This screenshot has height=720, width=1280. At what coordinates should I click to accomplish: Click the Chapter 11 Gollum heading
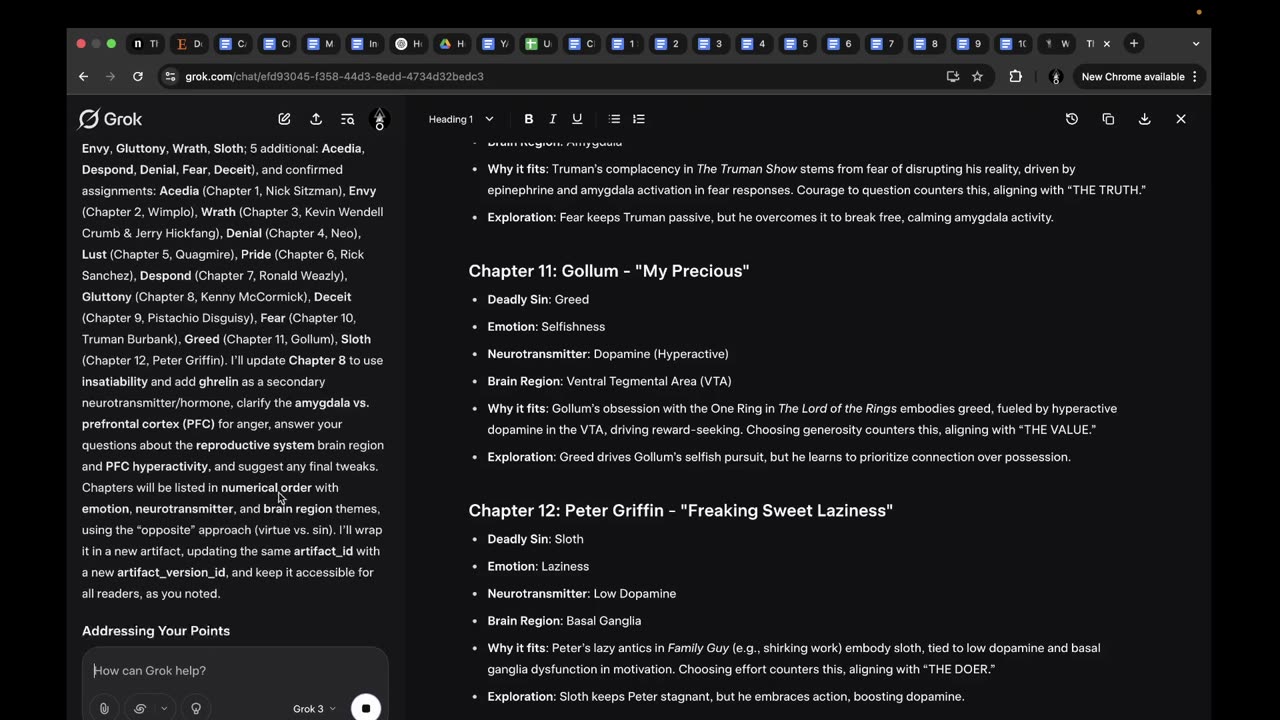click(609, 271)
